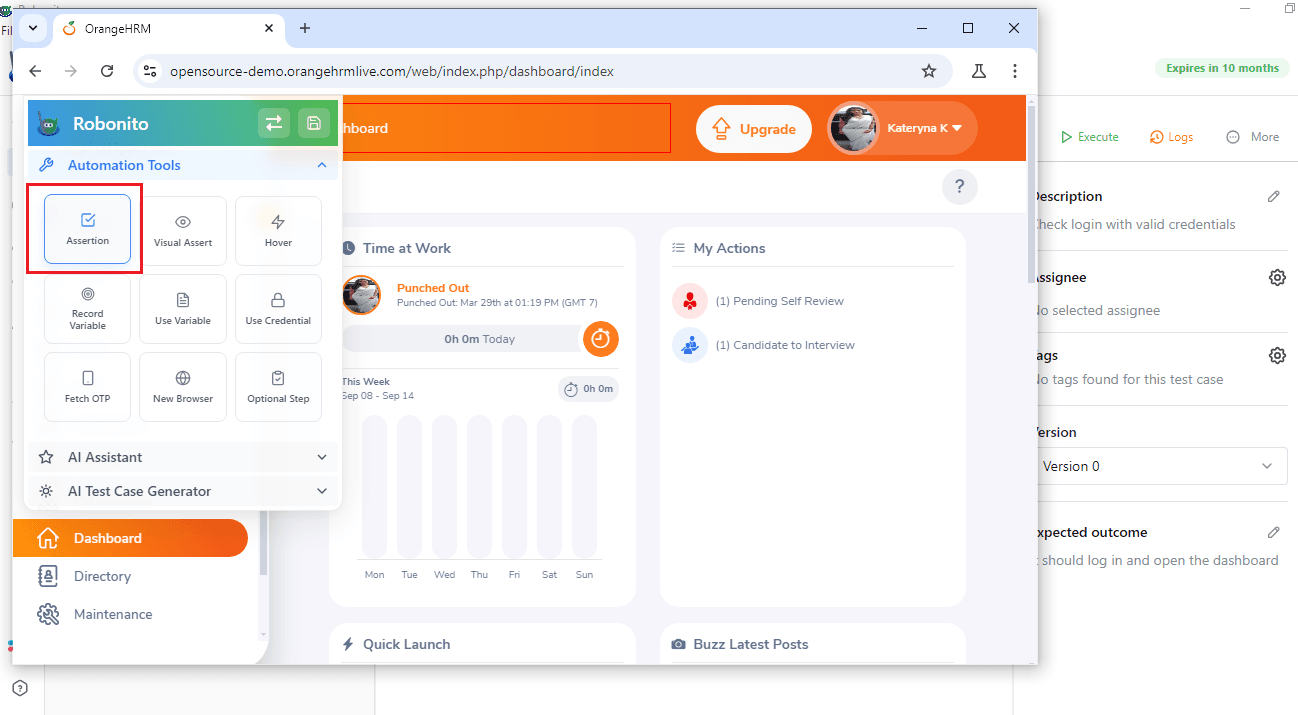Select the Assertion automation tool
Viewport: 1298px width, 715px height.
pyautogui.click(x=88, y=229)
